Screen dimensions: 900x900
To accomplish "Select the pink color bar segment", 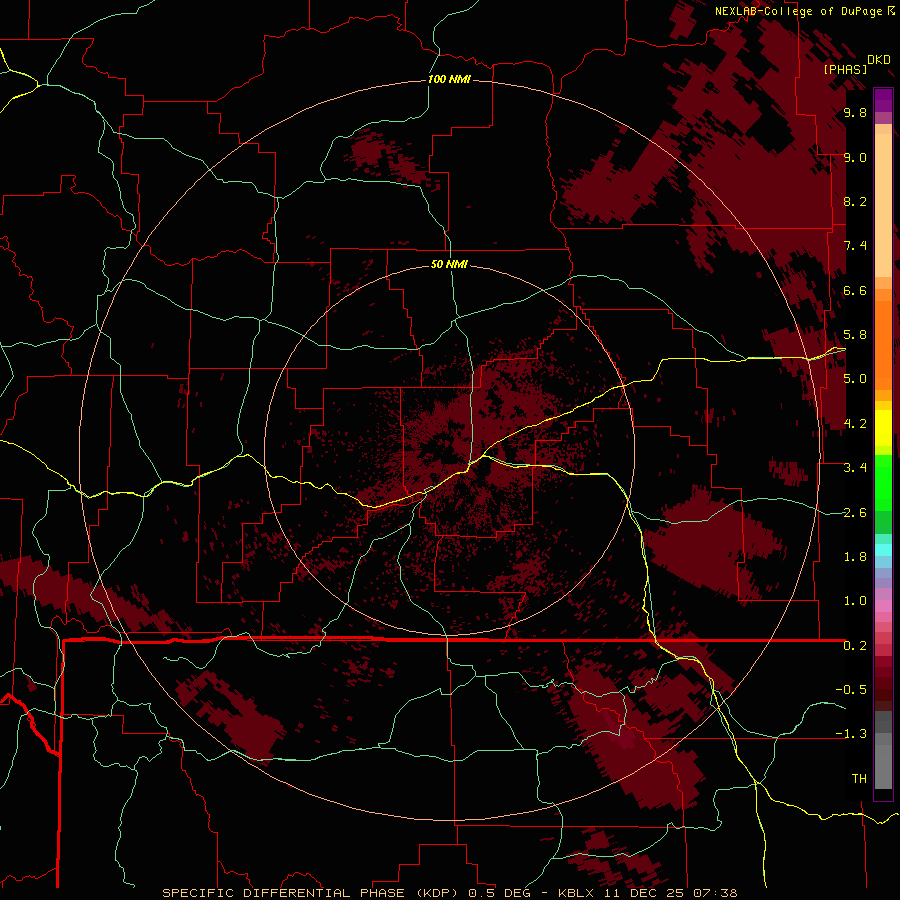I will (x=883, y=606).
